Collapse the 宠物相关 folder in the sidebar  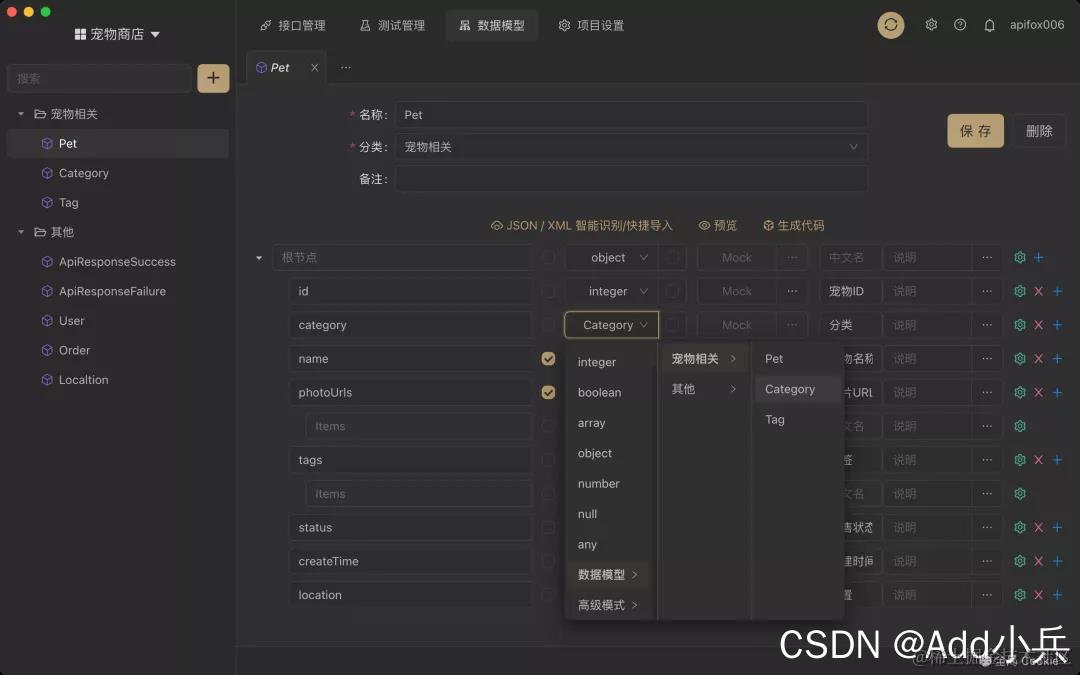click(x=22, y=113)
